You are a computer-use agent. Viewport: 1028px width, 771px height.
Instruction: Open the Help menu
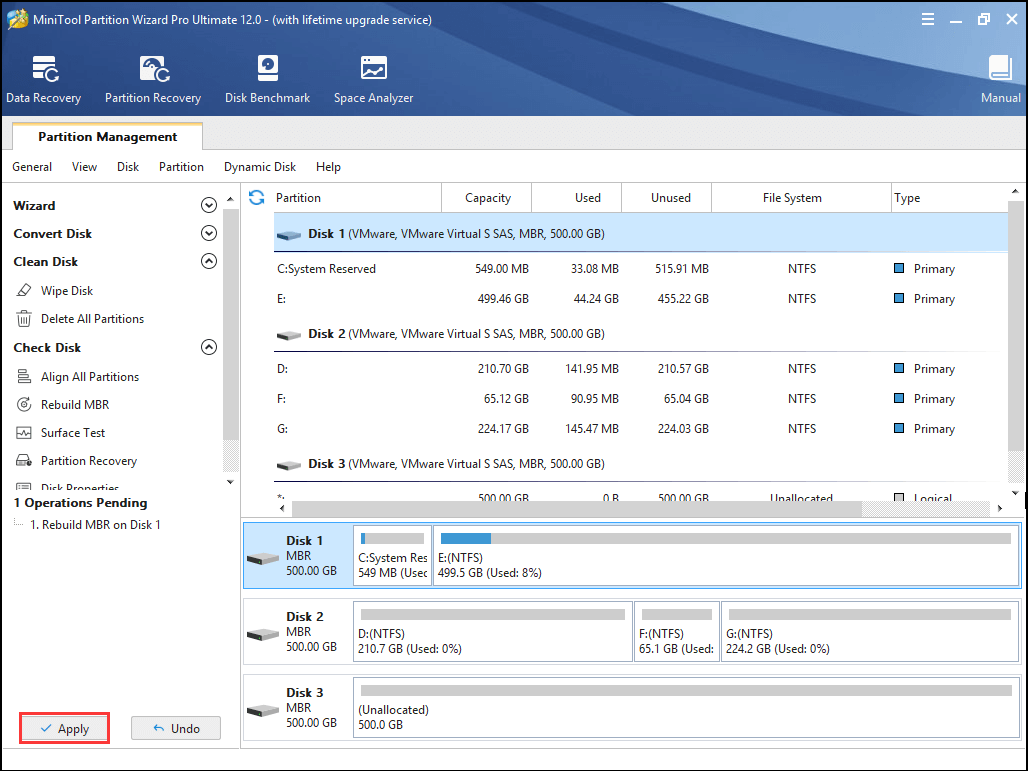328,167
